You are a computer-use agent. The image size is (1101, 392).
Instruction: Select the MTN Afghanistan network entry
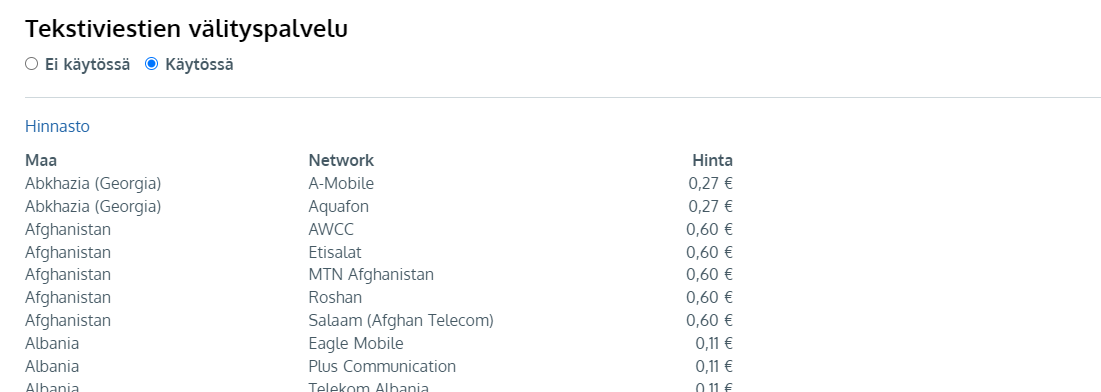tap(371, 275)
